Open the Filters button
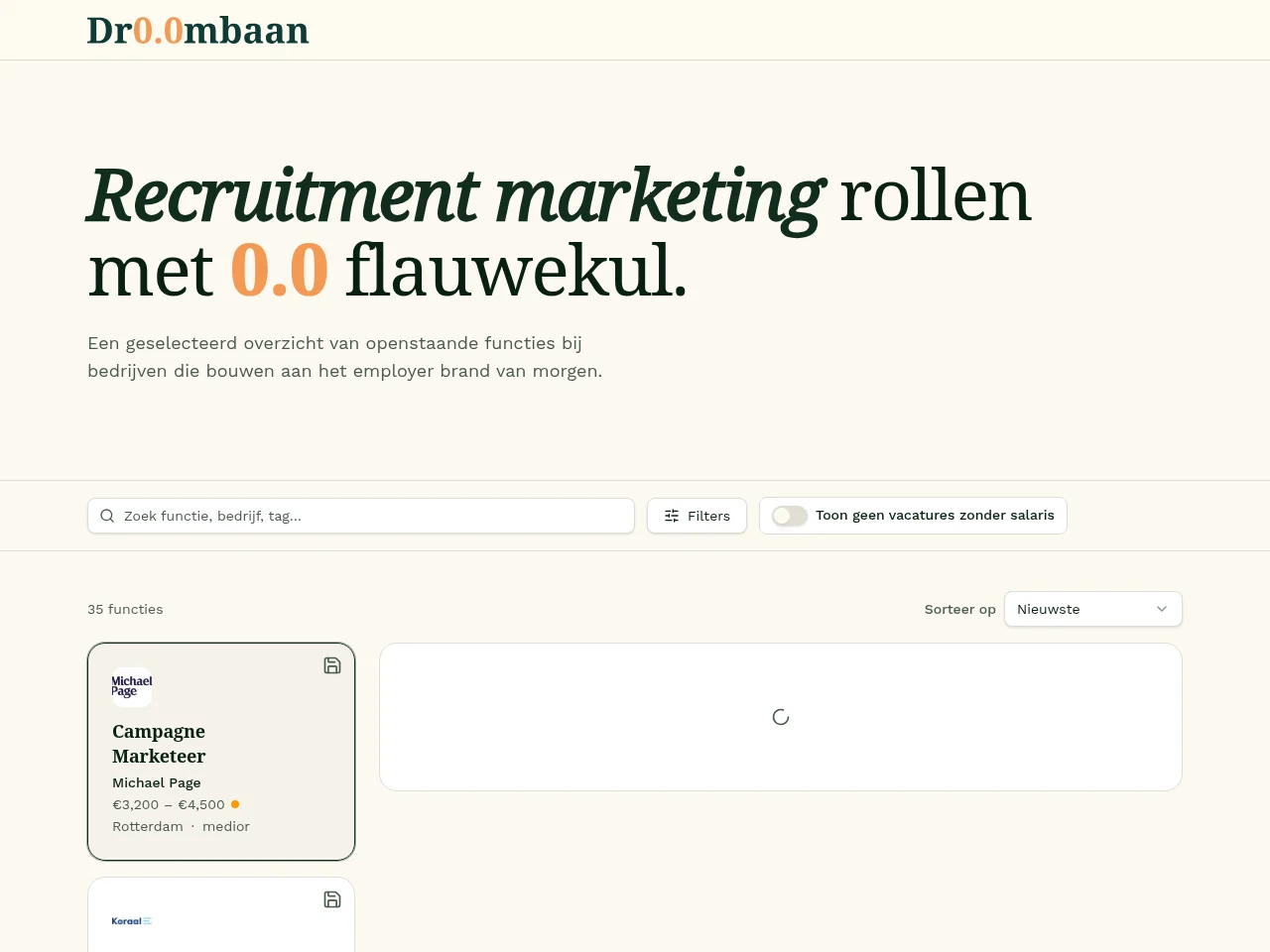Screen dimensions: 1270x952 click(697, 516)
